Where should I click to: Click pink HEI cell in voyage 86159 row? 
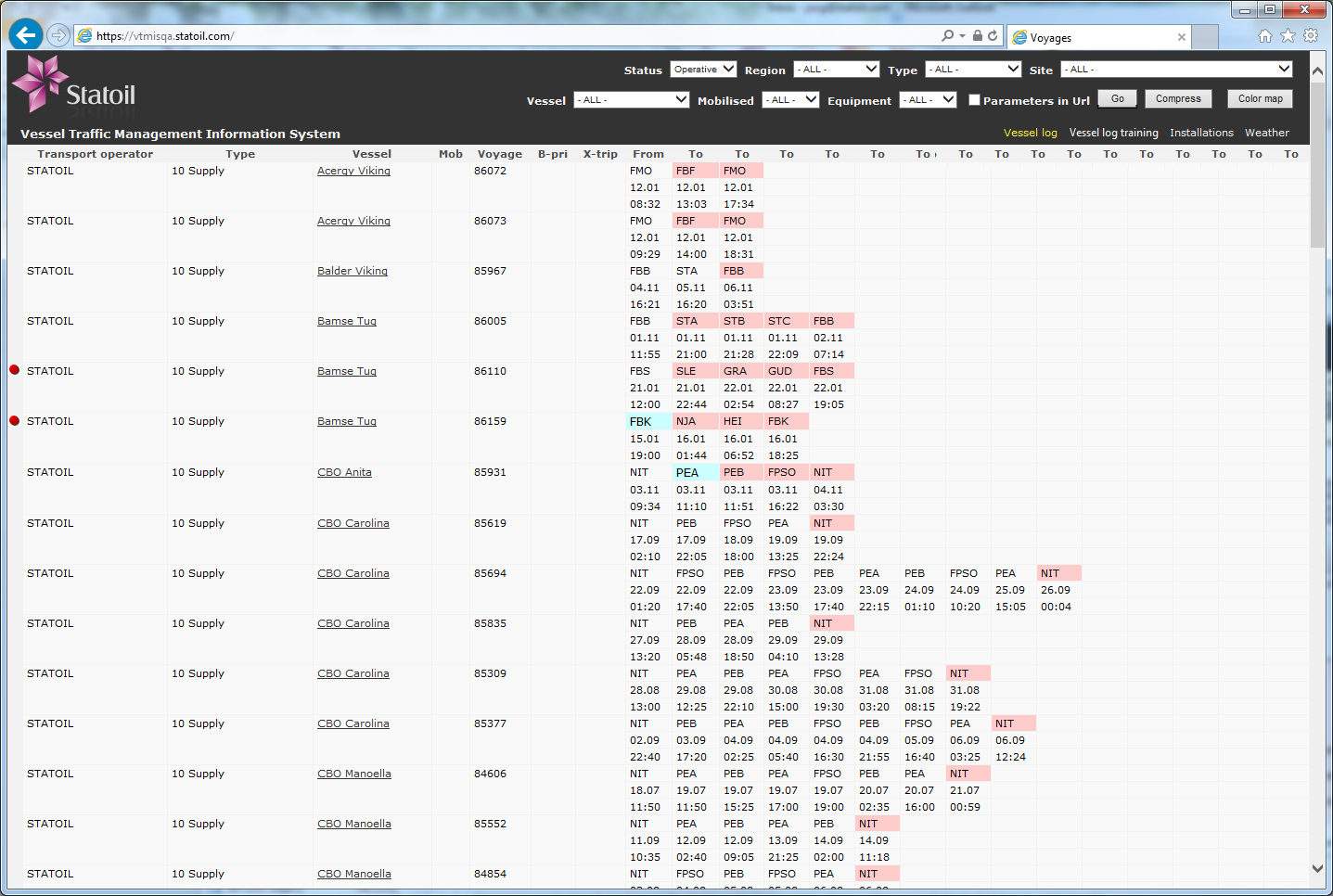(741, 421)
